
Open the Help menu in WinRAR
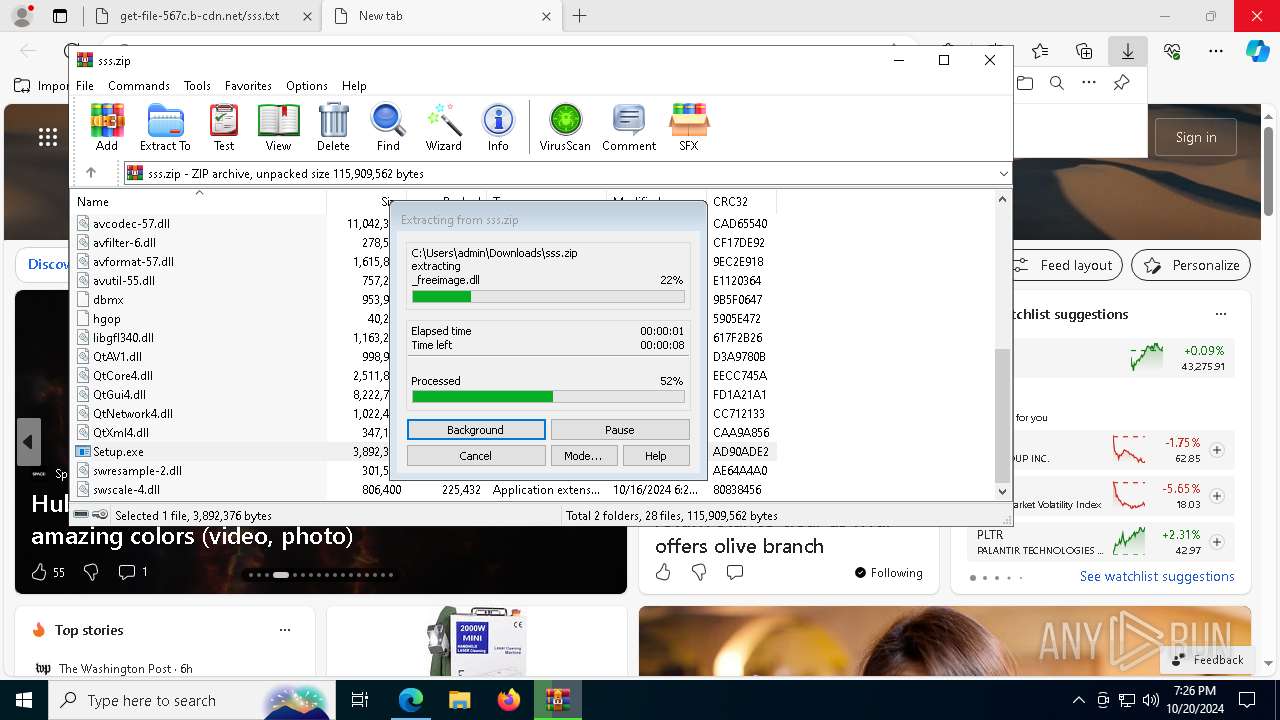(354, 86)
